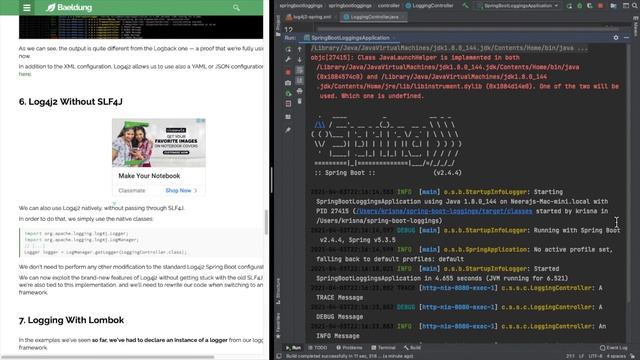
Task: Open Run panel settings gear
Action: pyautogui.click(x=616, y=38)
